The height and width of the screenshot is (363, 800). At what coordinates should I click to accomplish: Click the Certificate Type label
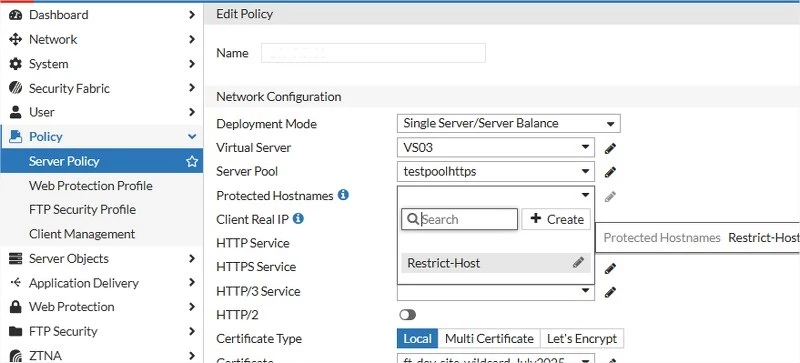(259, 338)
